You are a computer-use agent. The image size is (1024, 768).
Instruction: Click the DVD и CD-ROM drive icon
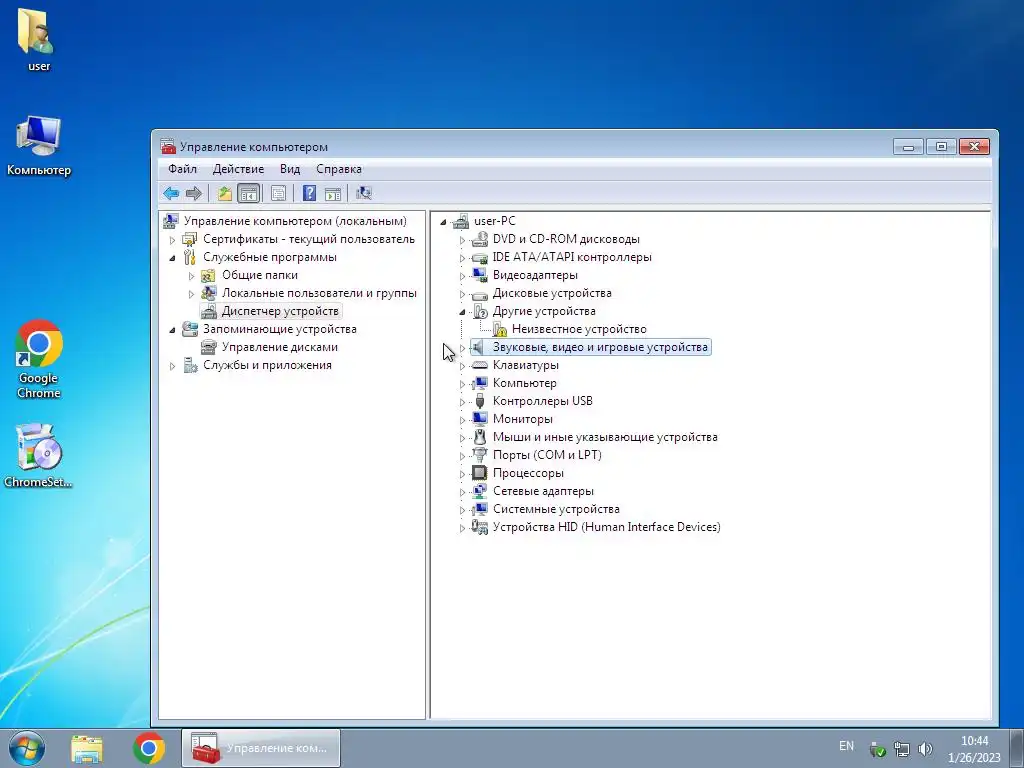pos(479,239)
